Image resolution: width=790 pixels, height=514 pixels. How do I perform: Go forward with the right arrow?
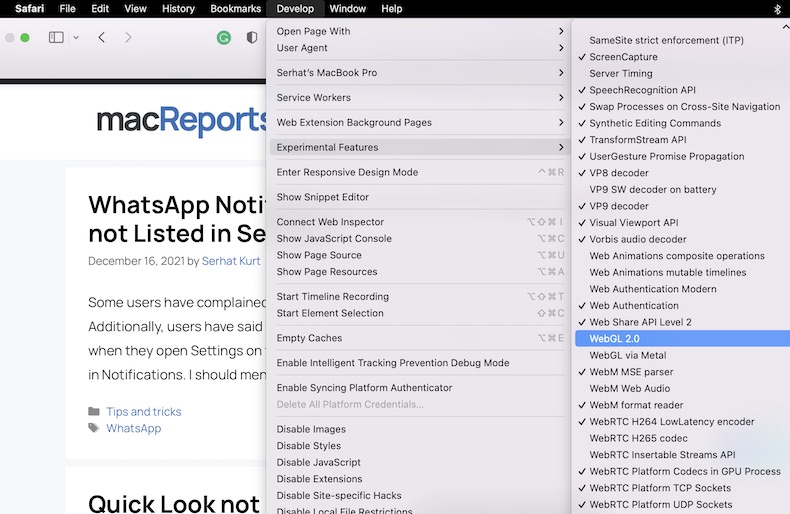128,37
